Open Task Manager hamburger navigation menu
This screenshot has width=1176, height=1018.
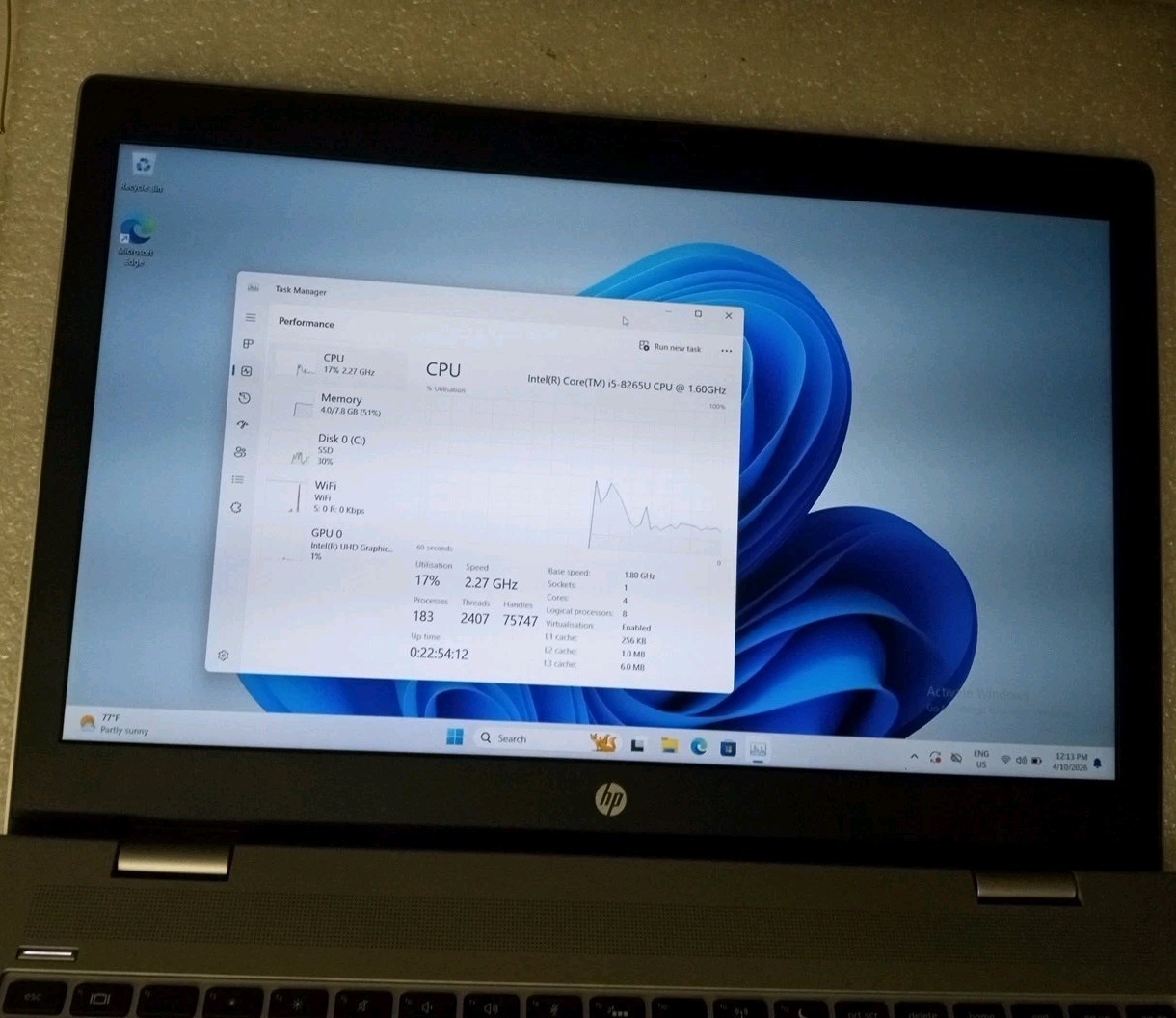click(251, 317)
